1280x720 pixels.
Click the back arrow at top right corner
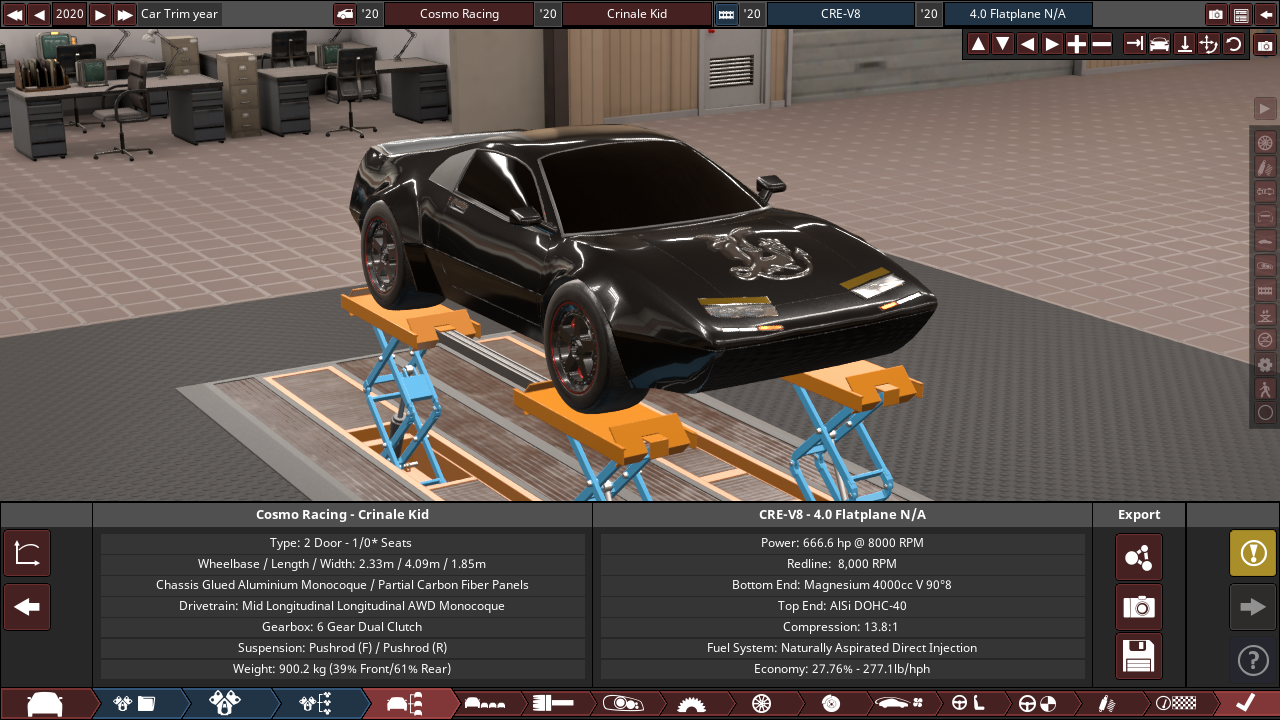pos(1266,14)
